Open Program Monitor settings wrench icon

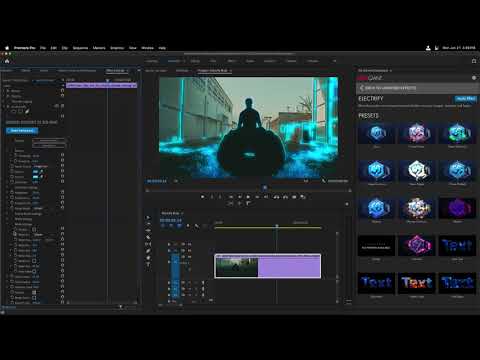click(323, 181)
